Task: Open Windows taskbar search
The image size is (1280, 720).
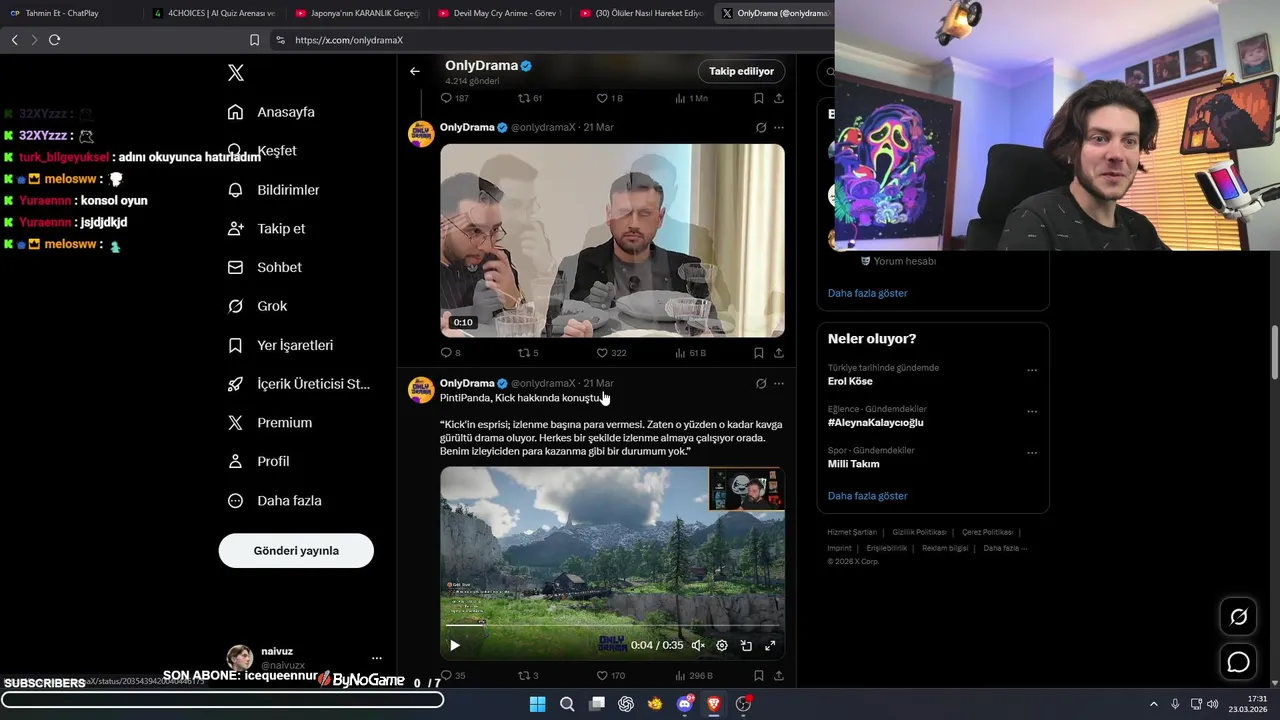Action: click(567, 704)
